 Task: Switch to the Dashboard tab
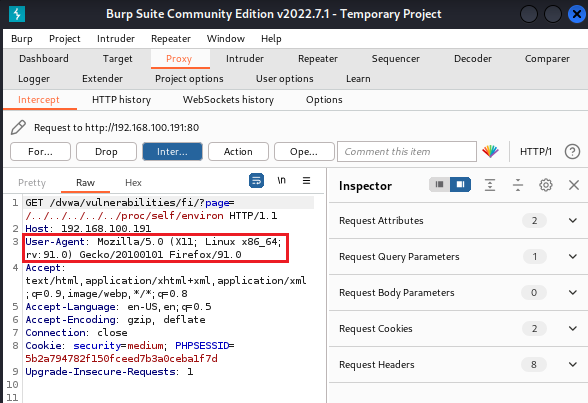point(44,58)
